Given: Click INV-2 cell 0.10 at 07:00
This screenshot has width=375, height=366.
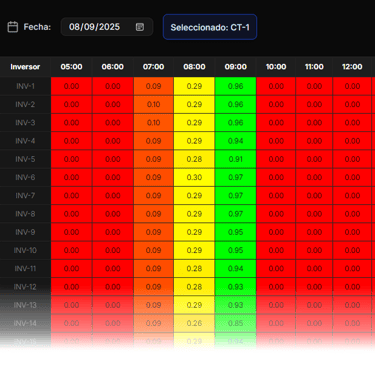Looking at the screenshot, I should click(x=153, y=105).
